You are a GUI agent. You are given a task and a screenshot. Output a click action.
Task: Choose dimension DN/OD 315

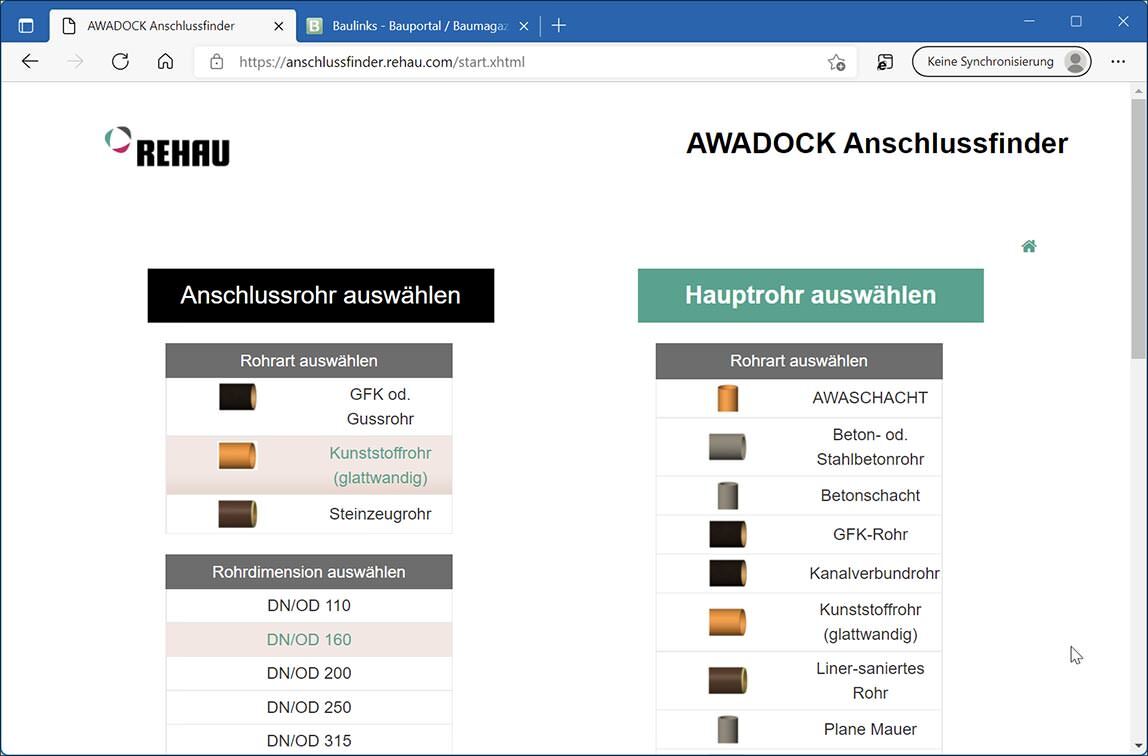309,740
